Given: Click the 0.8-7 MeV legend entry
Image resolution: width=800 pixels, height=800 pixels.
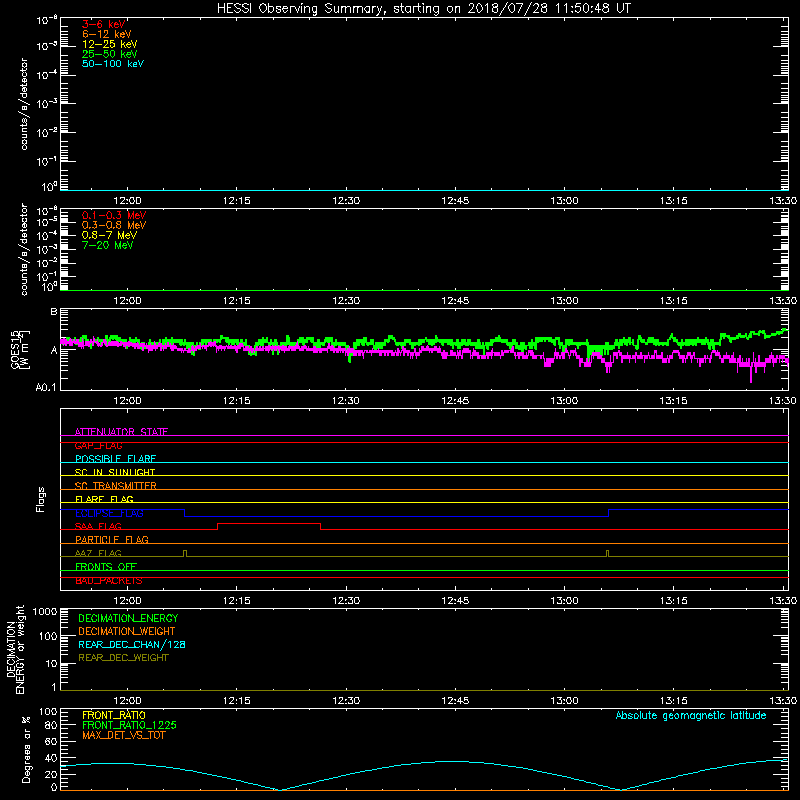Looking at the screenshot, I should (109, 235).
